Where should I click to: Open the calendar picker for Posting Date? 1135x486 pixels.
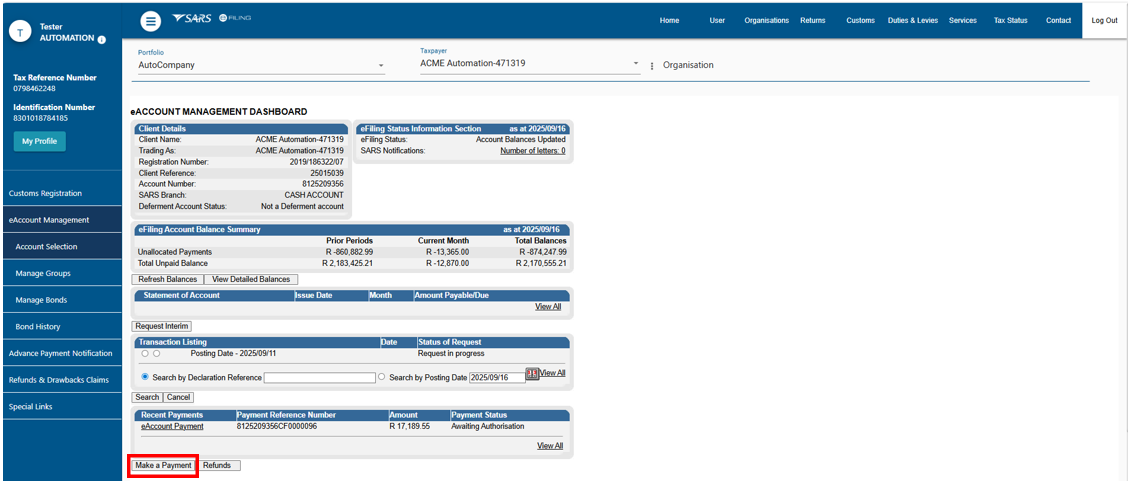(x=532, y=374)
